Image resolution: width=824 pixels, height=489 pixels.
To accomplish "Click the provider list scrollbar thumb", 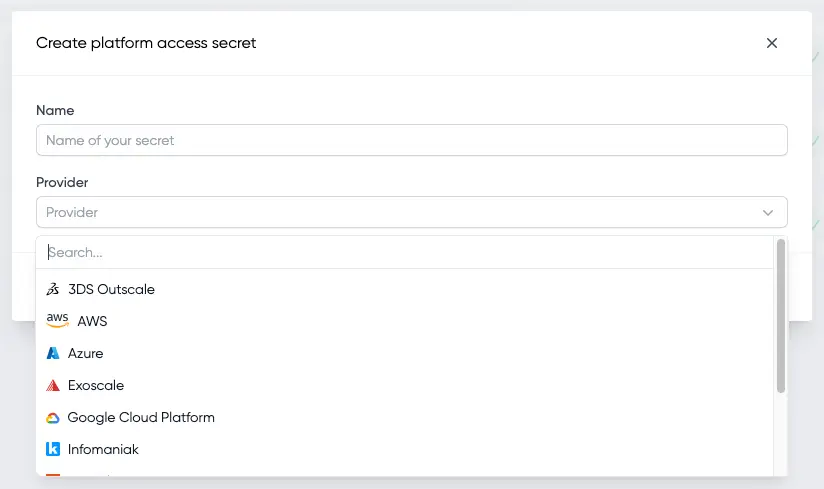I will (x=780, y=316).
